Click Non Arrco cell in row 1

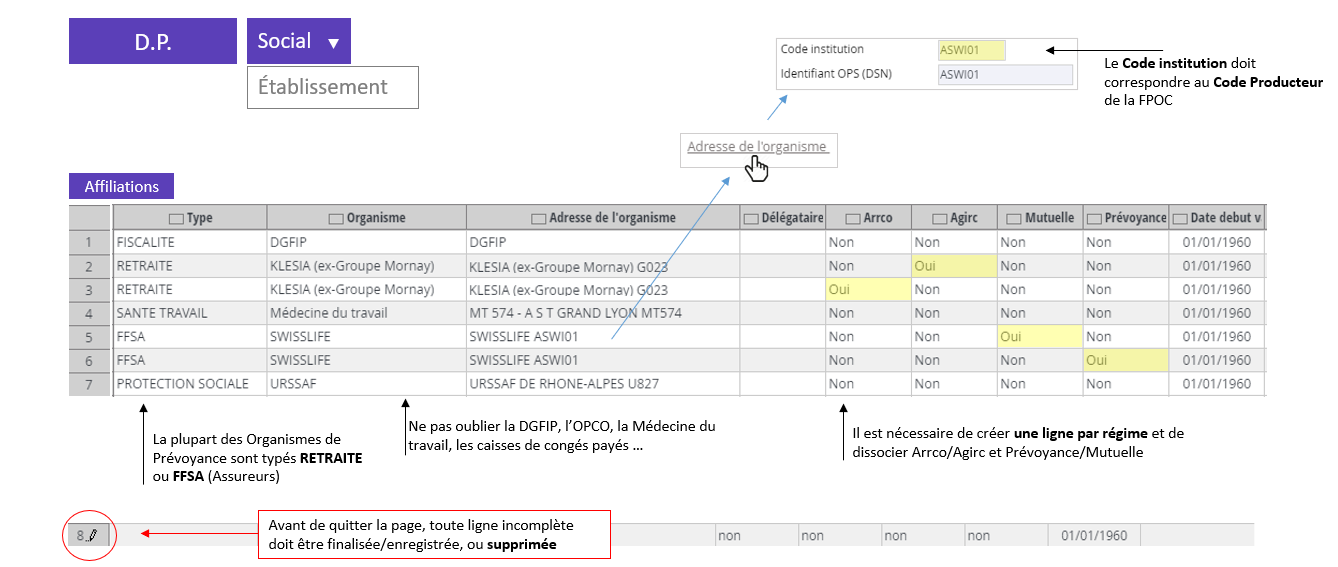[x=868, y=242]
